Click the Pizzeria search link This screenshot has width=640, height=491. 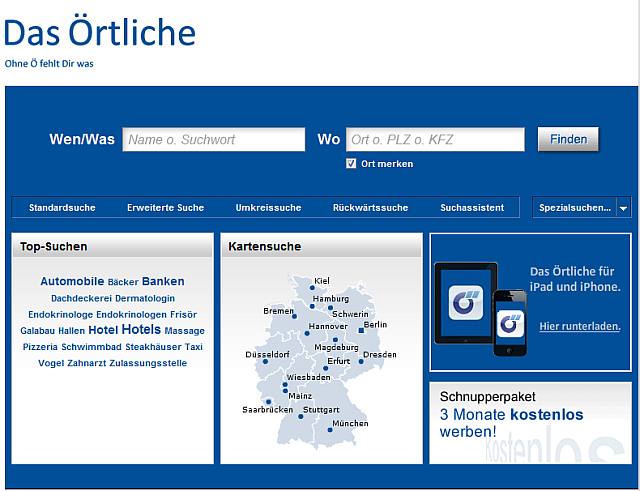(40, 347)
